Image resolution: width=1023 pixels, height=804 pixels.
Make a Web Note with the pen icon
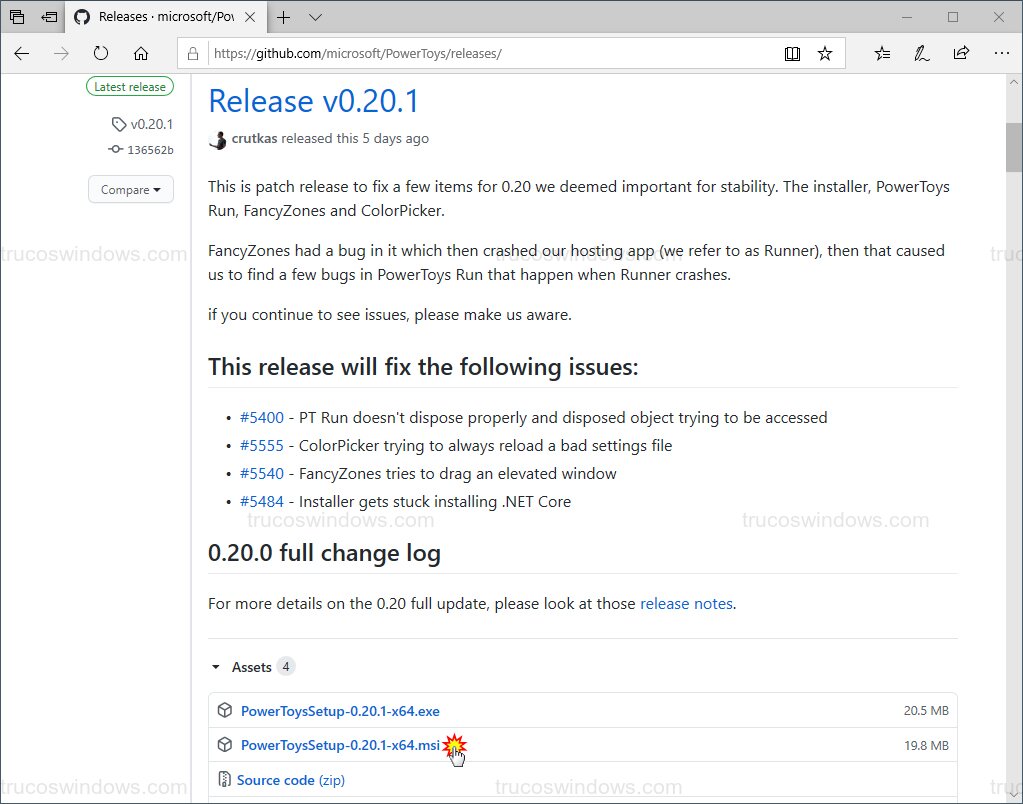pyautogui.click(x=921, y=53)
